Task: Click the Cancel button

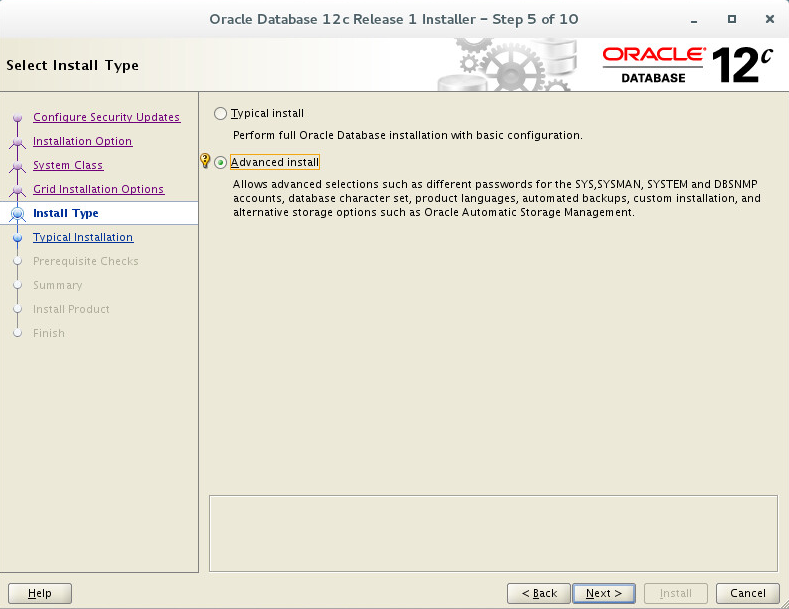Action: point(747,593)
